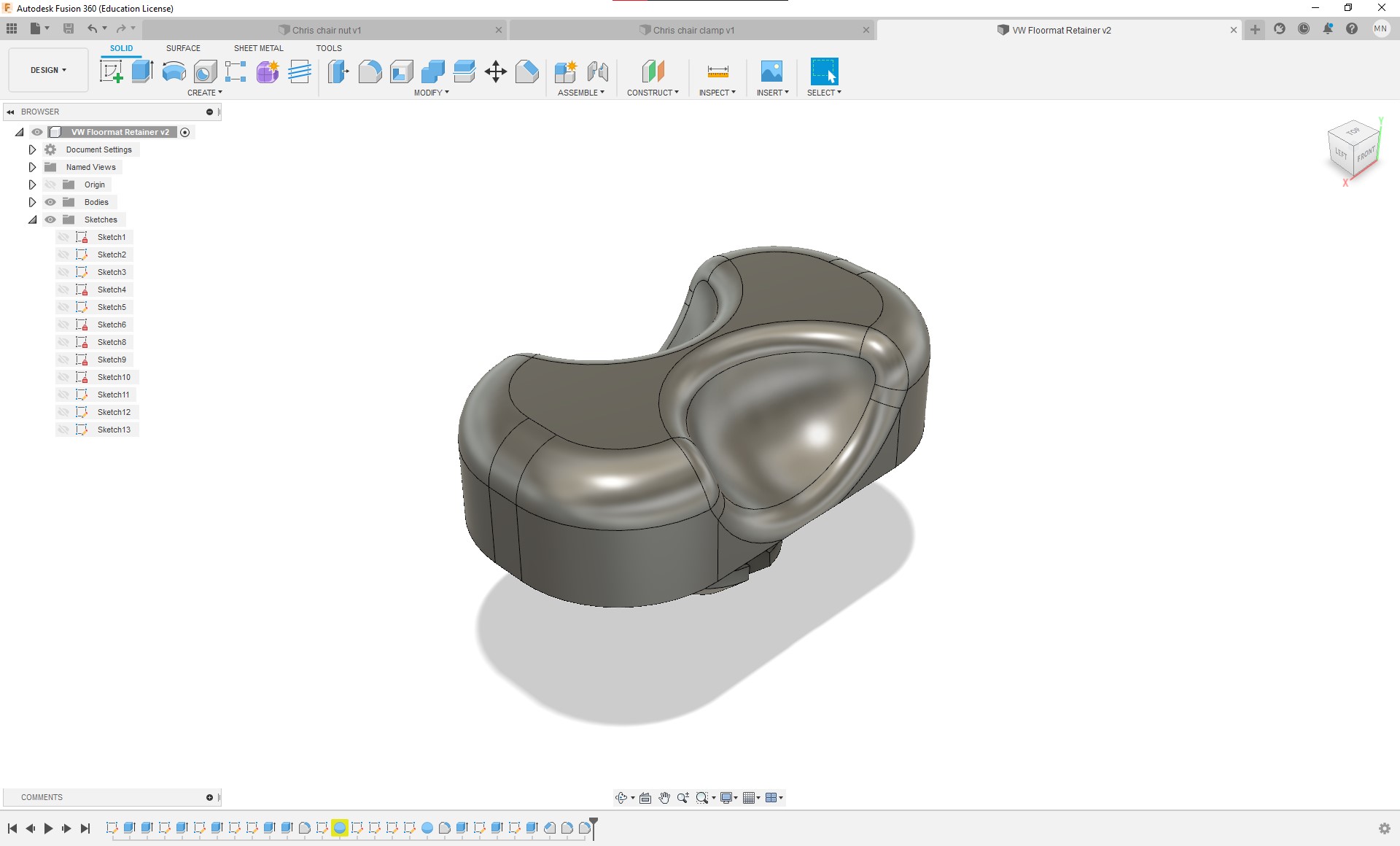The image size is (1400, 846).
Task: Expand the Named Views tree item
Action: click(32, 167)
